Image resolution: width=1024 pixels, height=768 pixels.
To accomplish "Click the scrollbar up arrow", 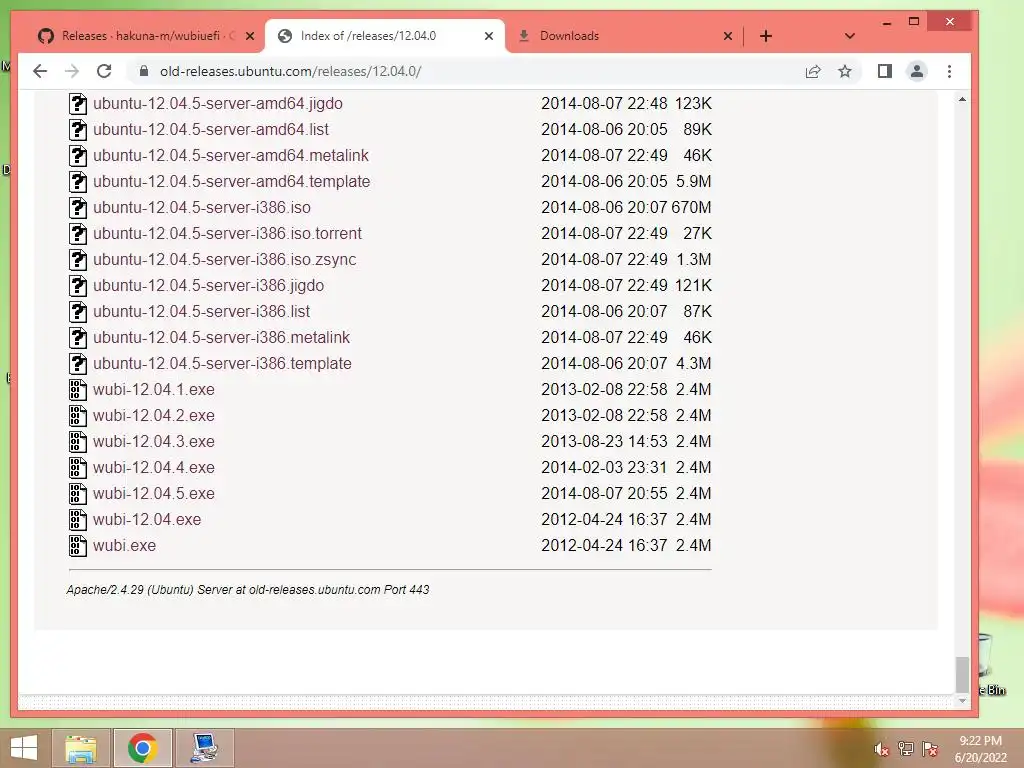I will pos(962,99).
